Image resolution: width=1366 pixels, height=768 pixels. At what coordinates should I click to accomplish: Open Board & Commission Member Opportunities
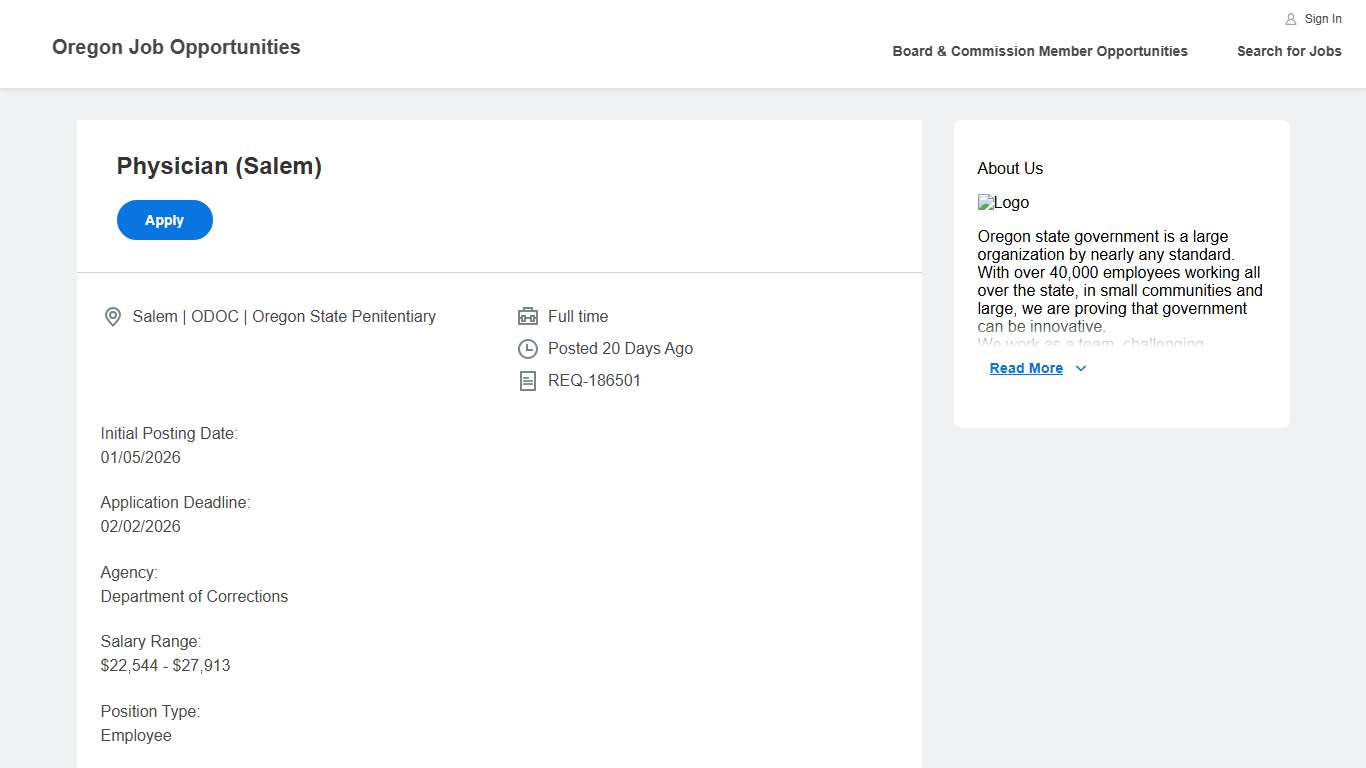[x=1040, y=51]
